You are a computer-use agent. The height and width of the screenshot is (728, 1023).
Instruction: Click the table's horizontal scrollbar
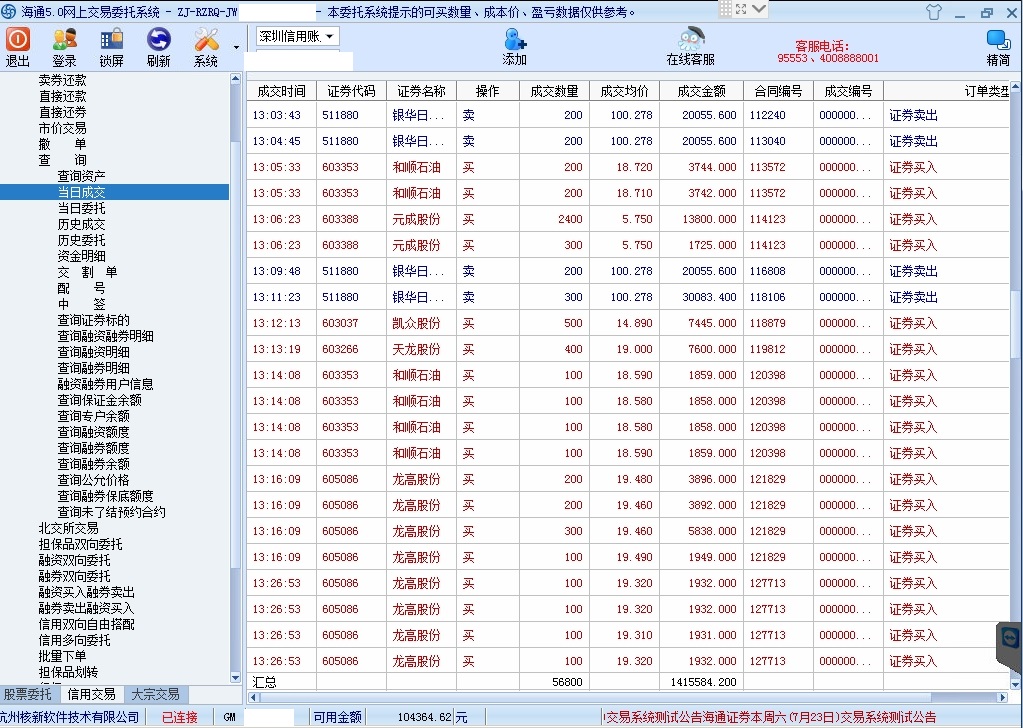pos(600,697)
